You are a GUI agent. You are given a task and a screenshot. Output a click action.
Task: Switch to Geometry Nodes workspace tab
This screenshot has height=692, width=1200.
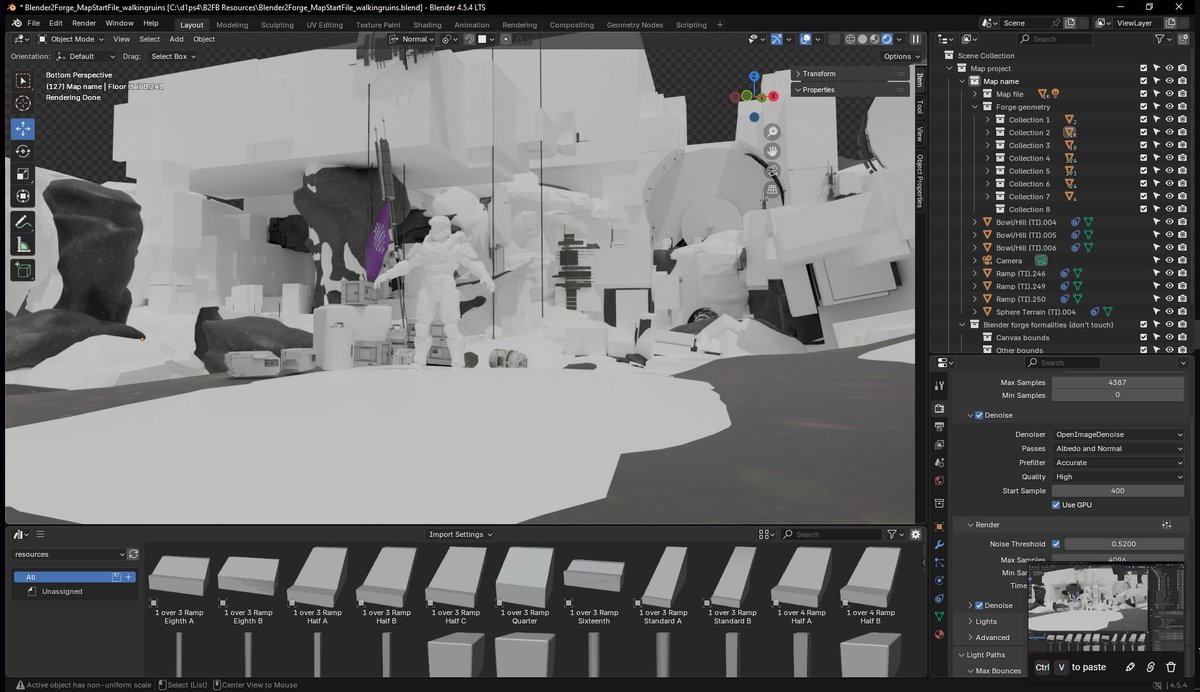(x=634, y=25)
